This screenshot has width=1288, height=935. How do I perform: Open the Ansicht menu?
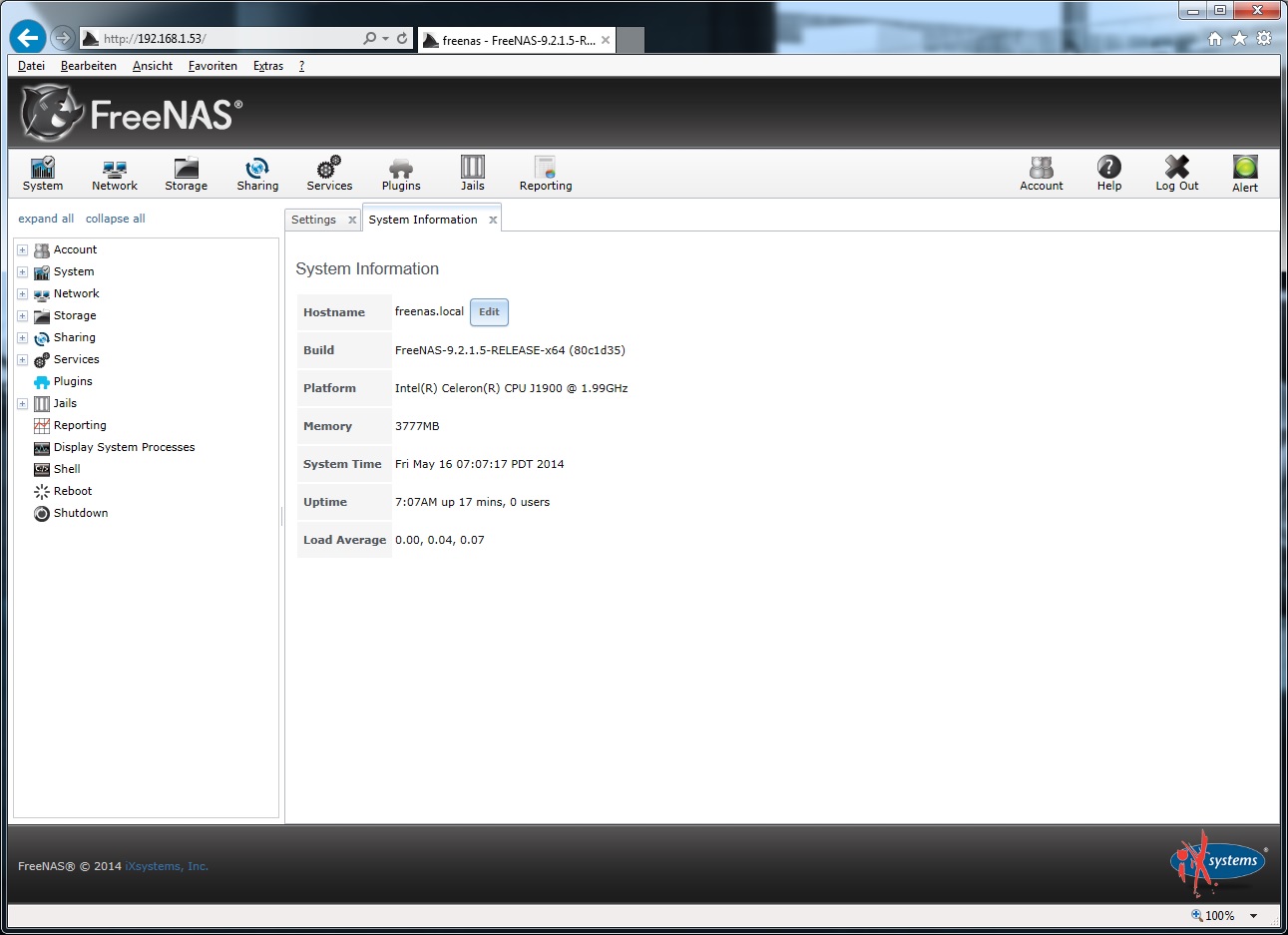(153, 66)
